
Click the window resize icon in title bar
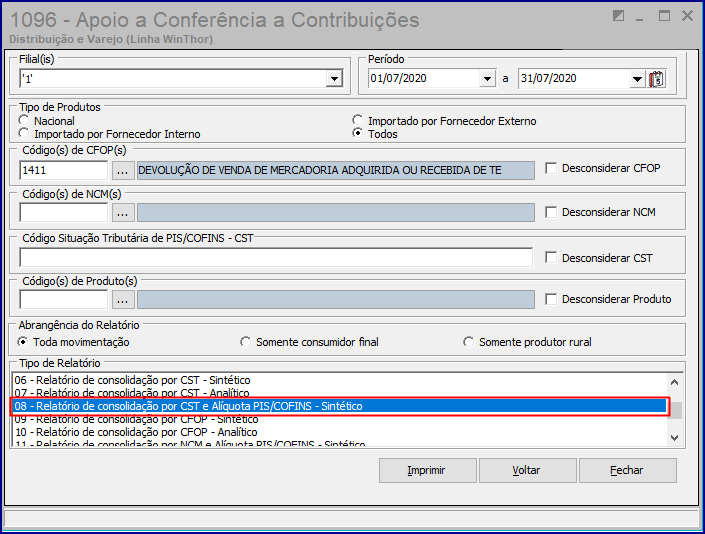point(619,16)
